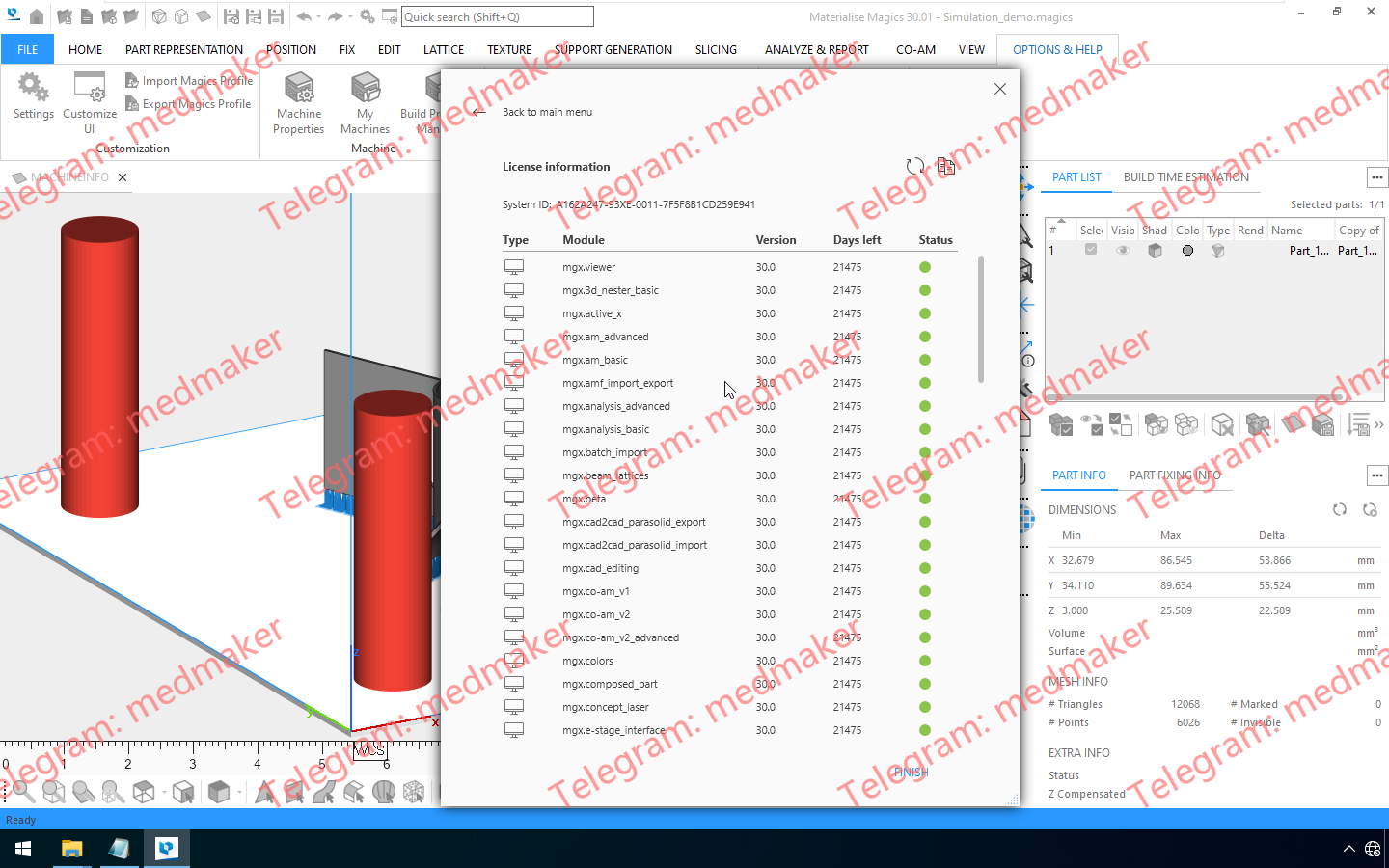The height and width of the screenshot is (868, 1389).
Task: Click Export Magics Profile
Action: point(188,104)
